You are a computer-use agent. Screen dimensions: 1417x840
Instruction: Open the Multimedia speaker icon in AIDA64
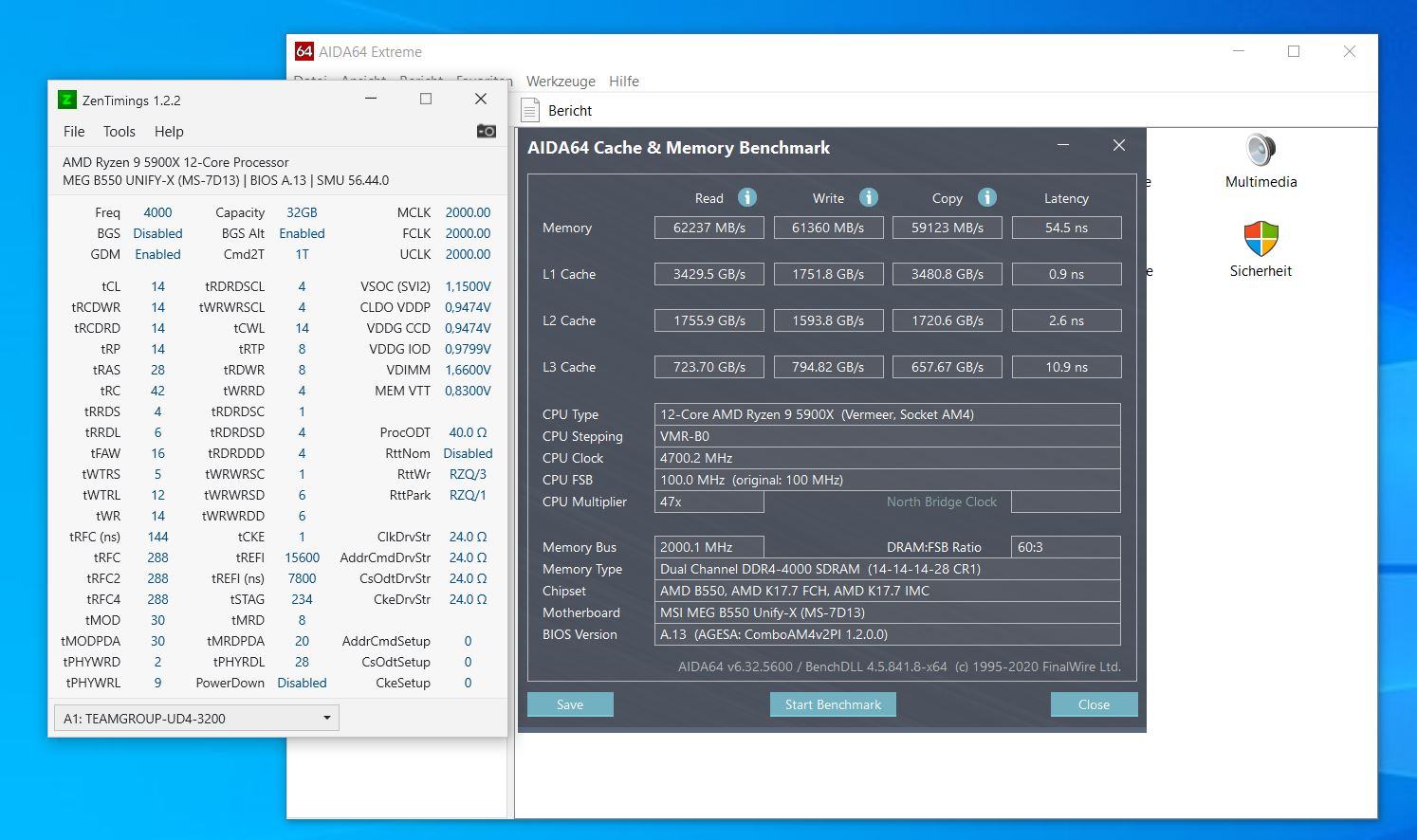1261,150
